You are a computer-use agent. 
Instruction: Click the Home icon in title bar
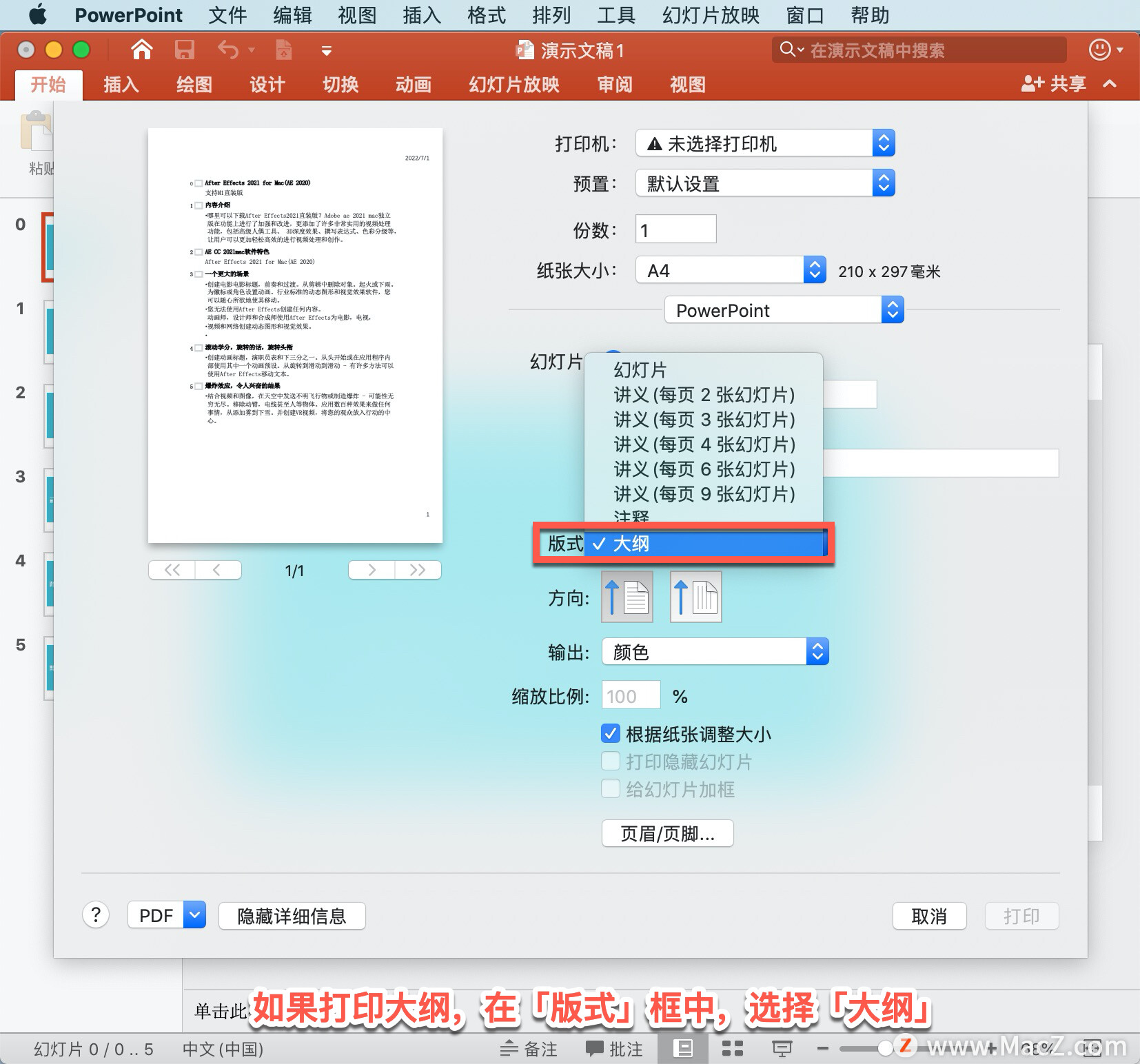pos(142,50)
